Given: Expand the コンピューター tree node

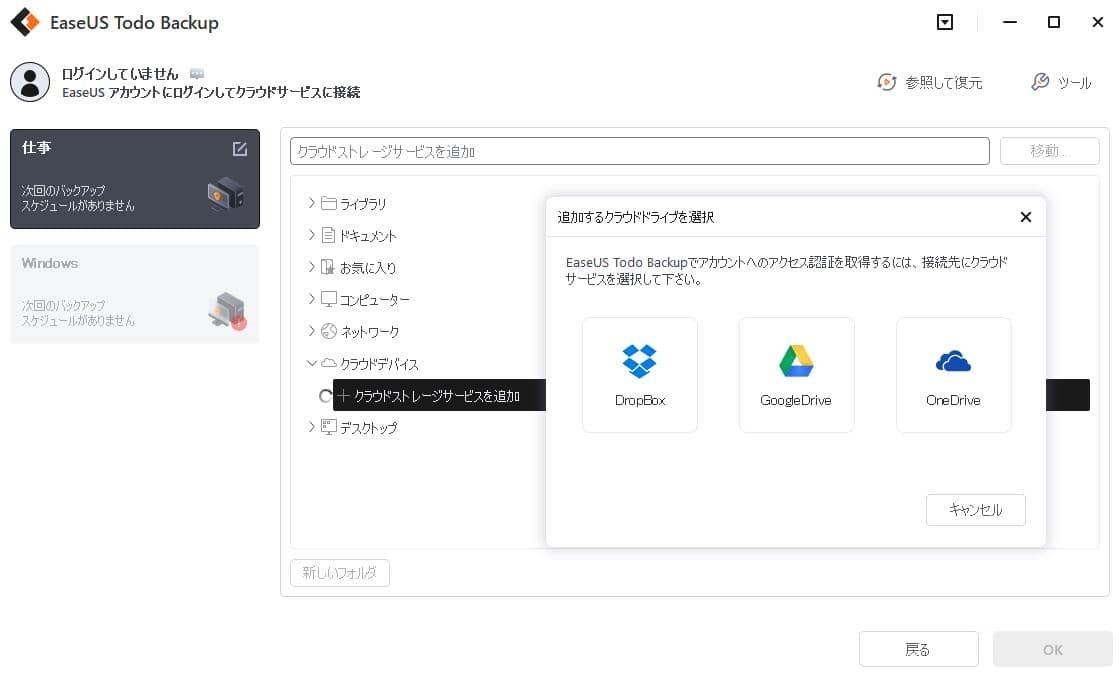Looking at the screenshot, I should tap(312, 299).
